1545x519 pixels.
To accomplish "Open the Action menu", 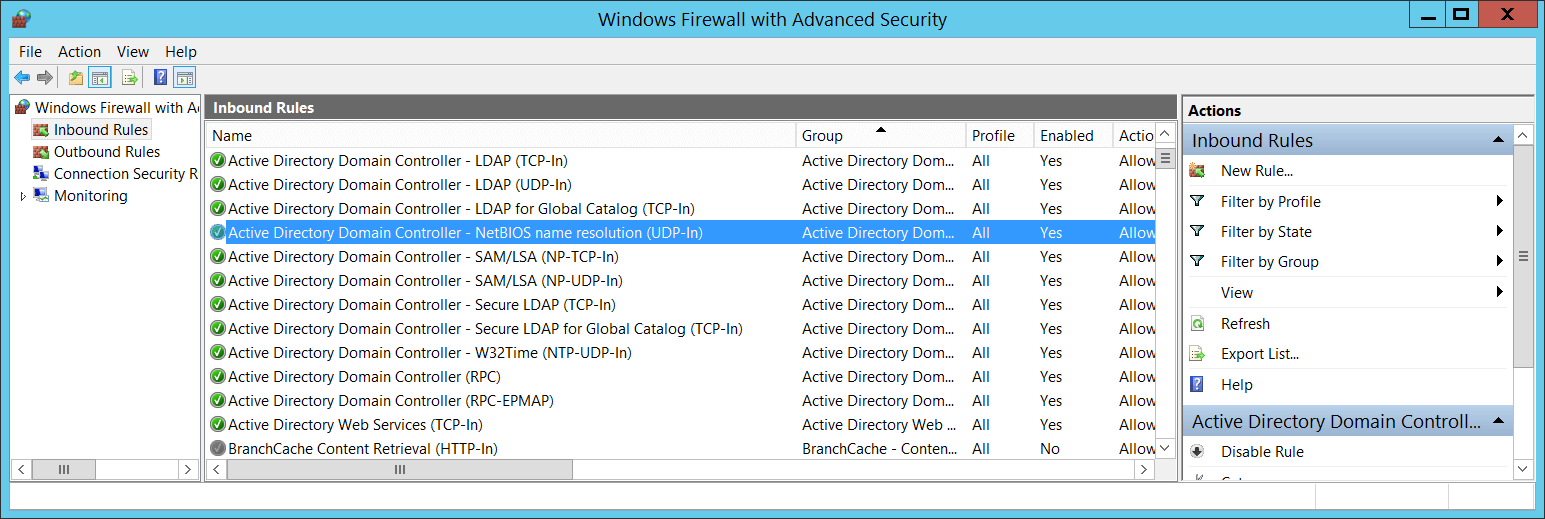I will coord(79,52).
